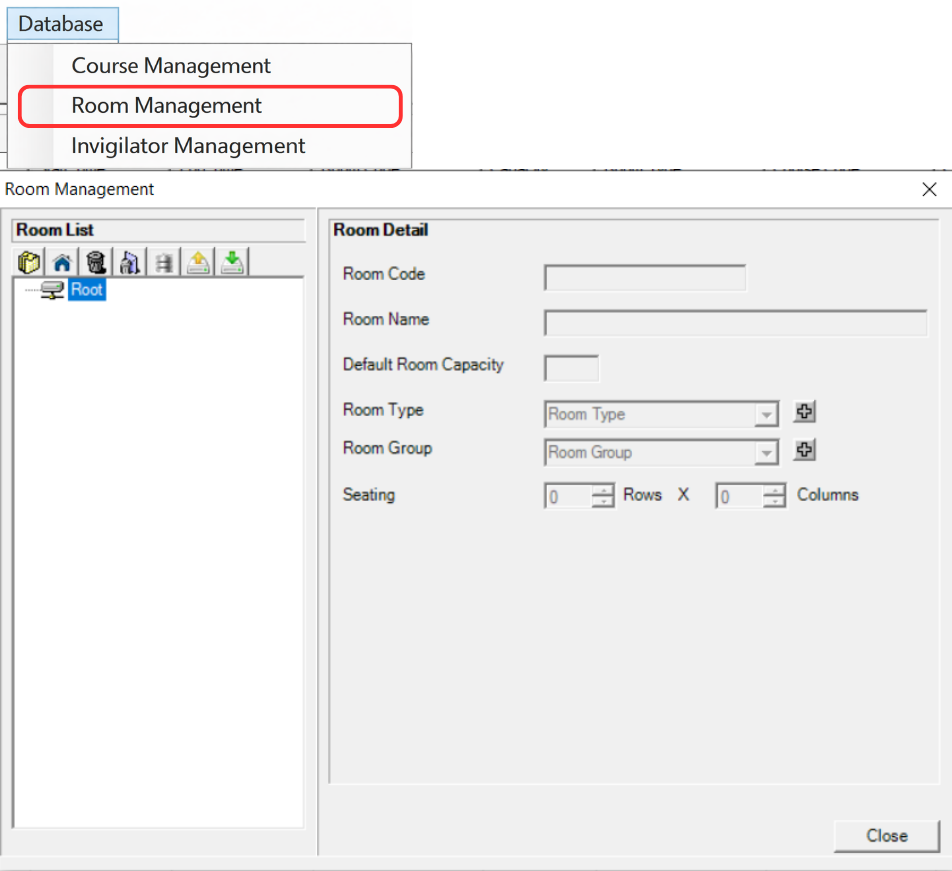Click the plus icon next to Room Group

click(x=804, y=450)
